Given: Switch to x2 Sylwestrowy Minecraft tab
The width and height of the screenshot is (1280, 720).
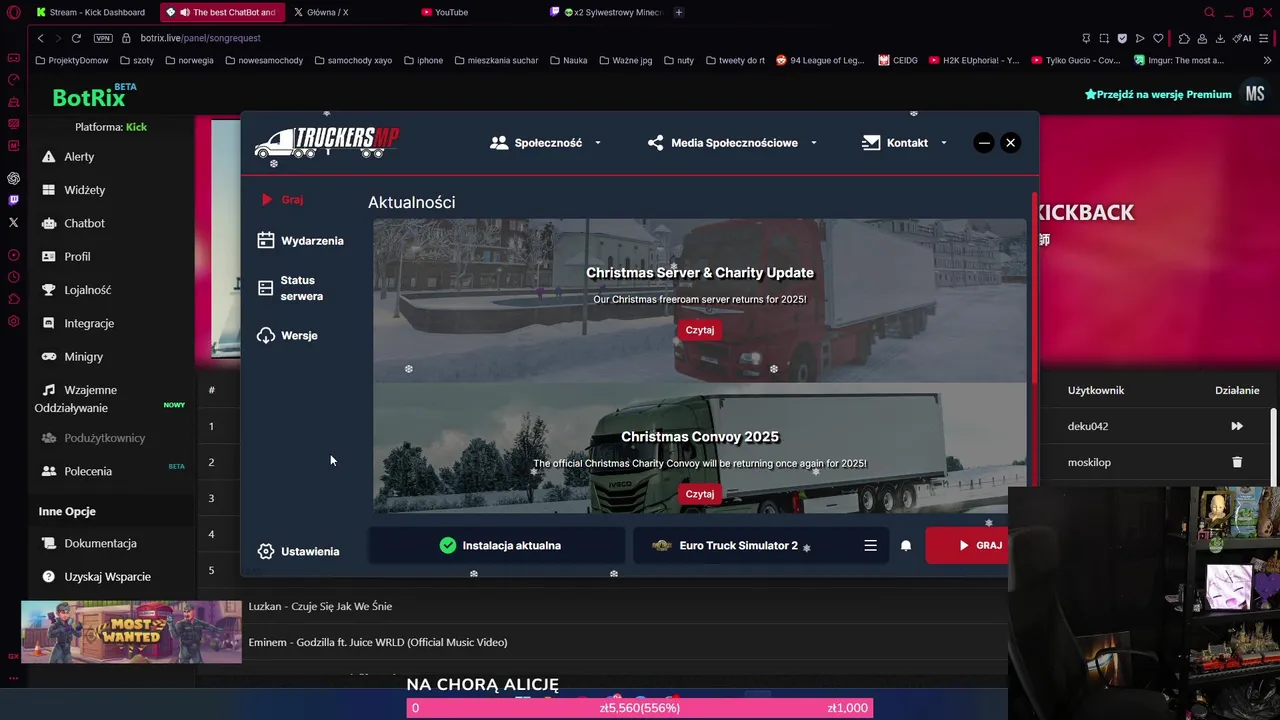Looking at the screenshot, I should [606, 12].
